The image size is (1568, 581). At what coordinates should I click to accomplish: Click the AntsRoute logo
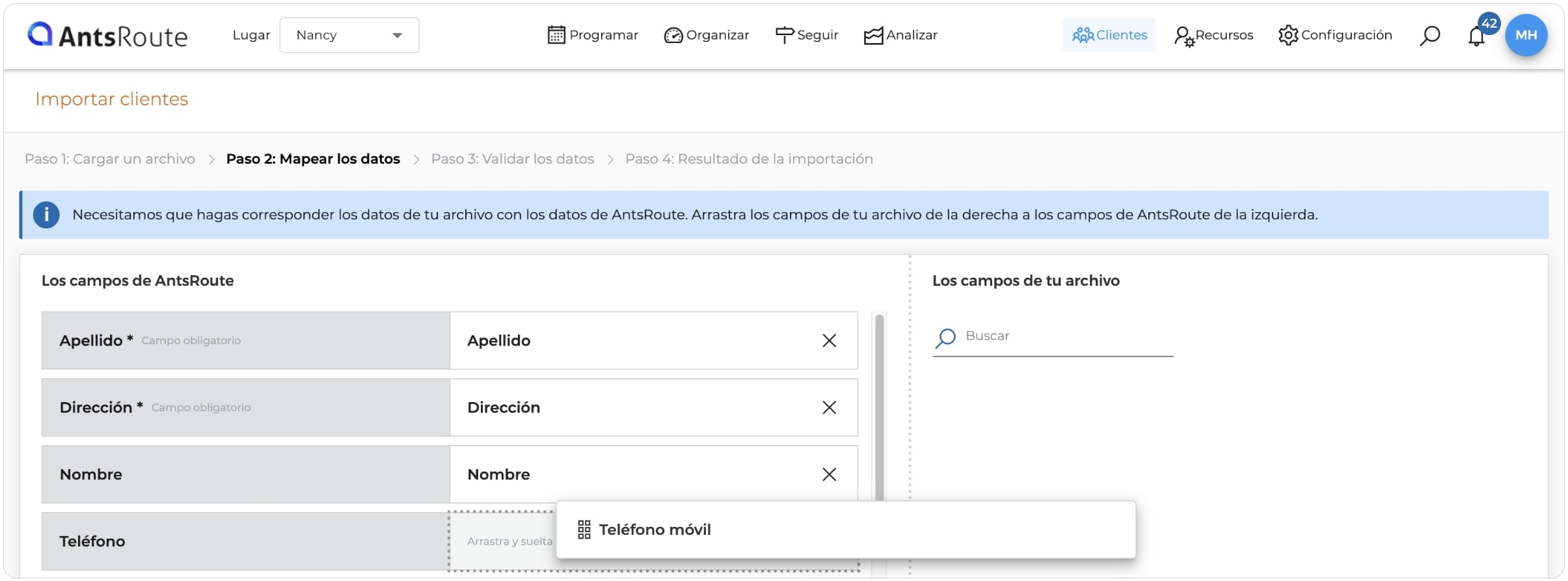point(107,35)
